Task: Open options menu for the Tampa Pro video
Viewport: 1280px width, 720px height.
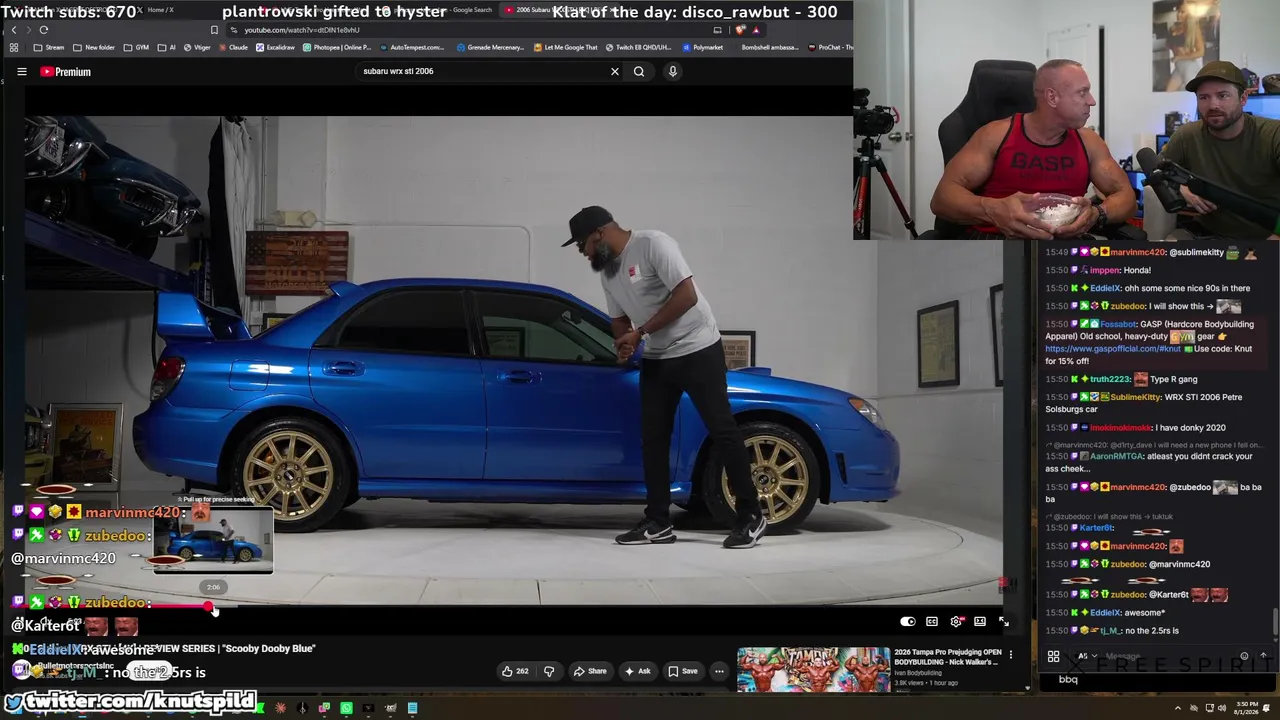Action: (x=1011, y=655)
